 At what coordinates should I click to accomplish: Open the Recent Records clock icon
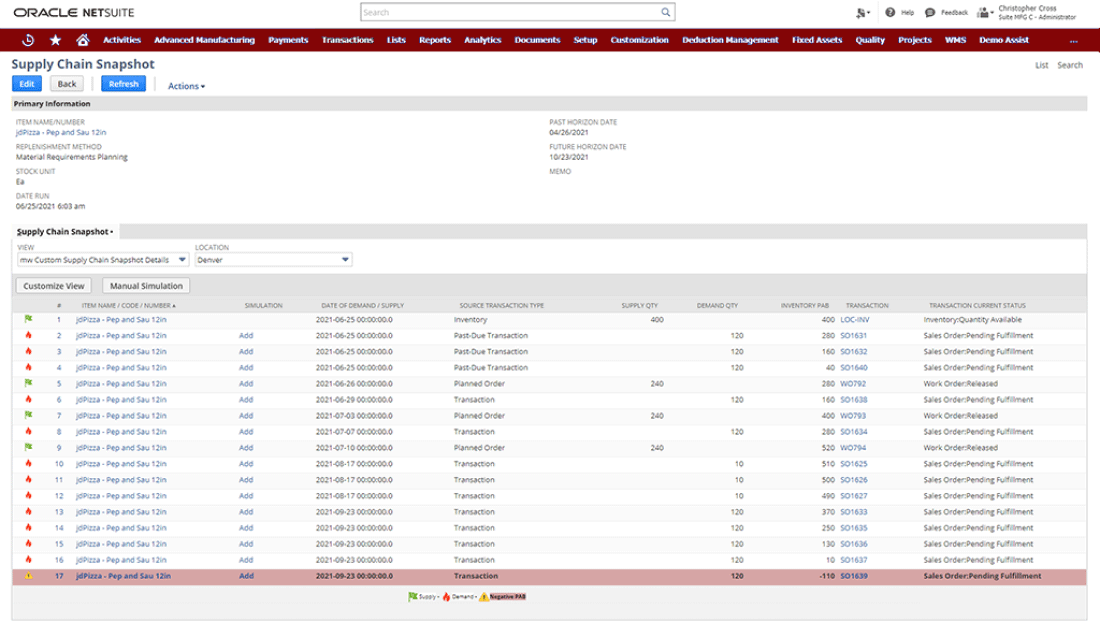28,40
